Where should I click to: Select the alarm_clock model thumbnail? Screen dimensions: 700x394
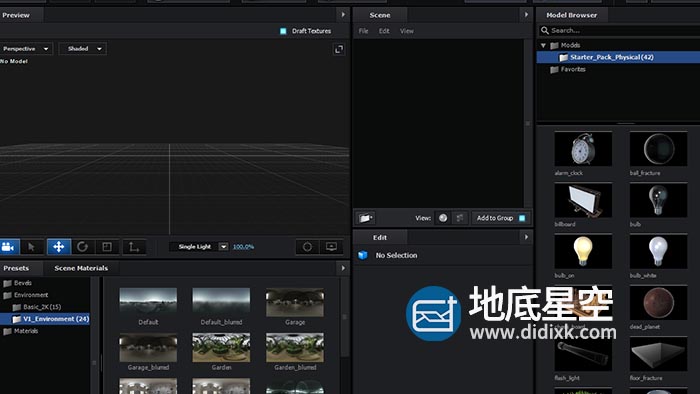tap(583, 149)
